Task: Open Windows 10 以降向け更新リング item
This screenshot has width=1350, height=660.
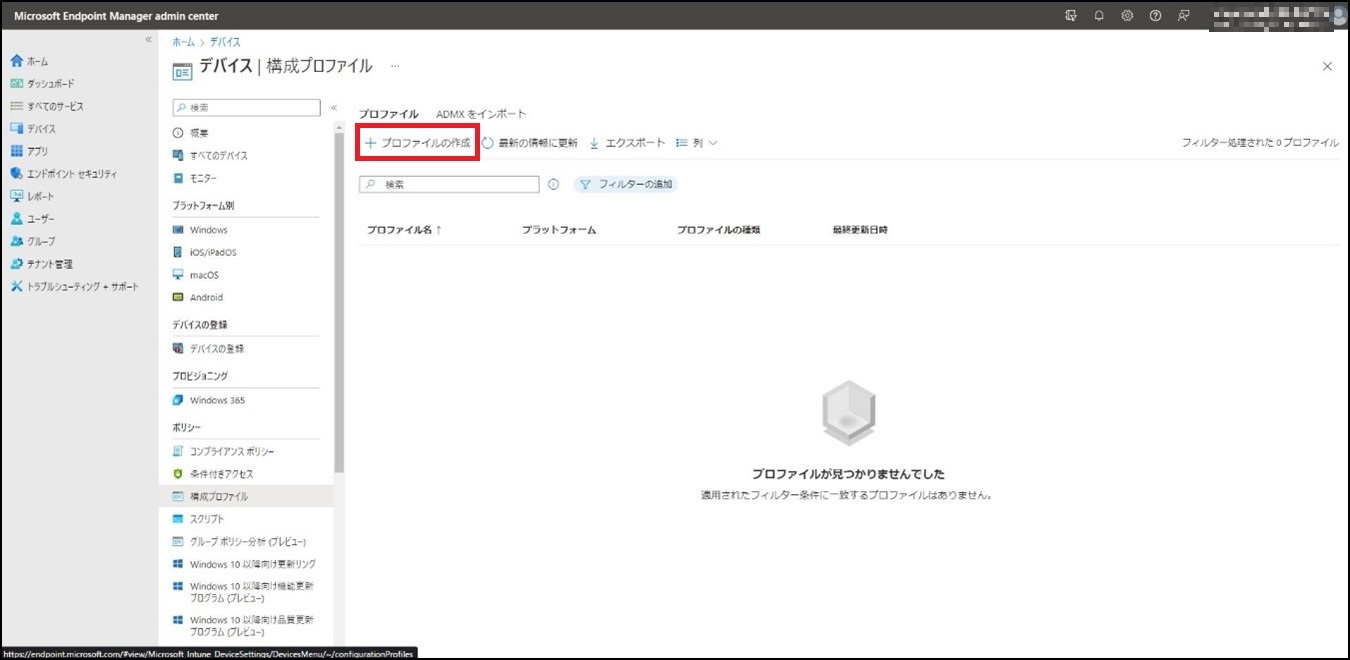Action: tap(246, 564)
